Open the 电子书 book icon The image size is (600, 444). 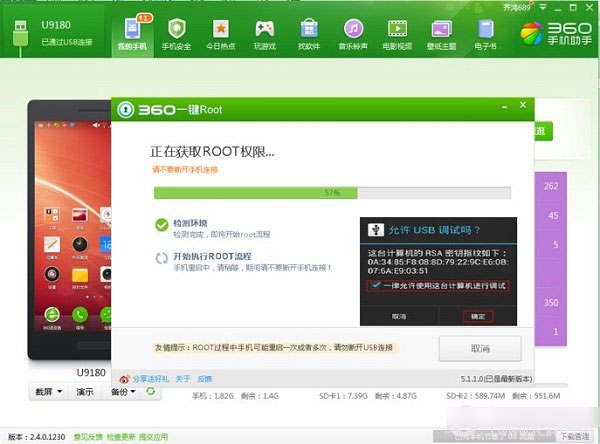486,29
